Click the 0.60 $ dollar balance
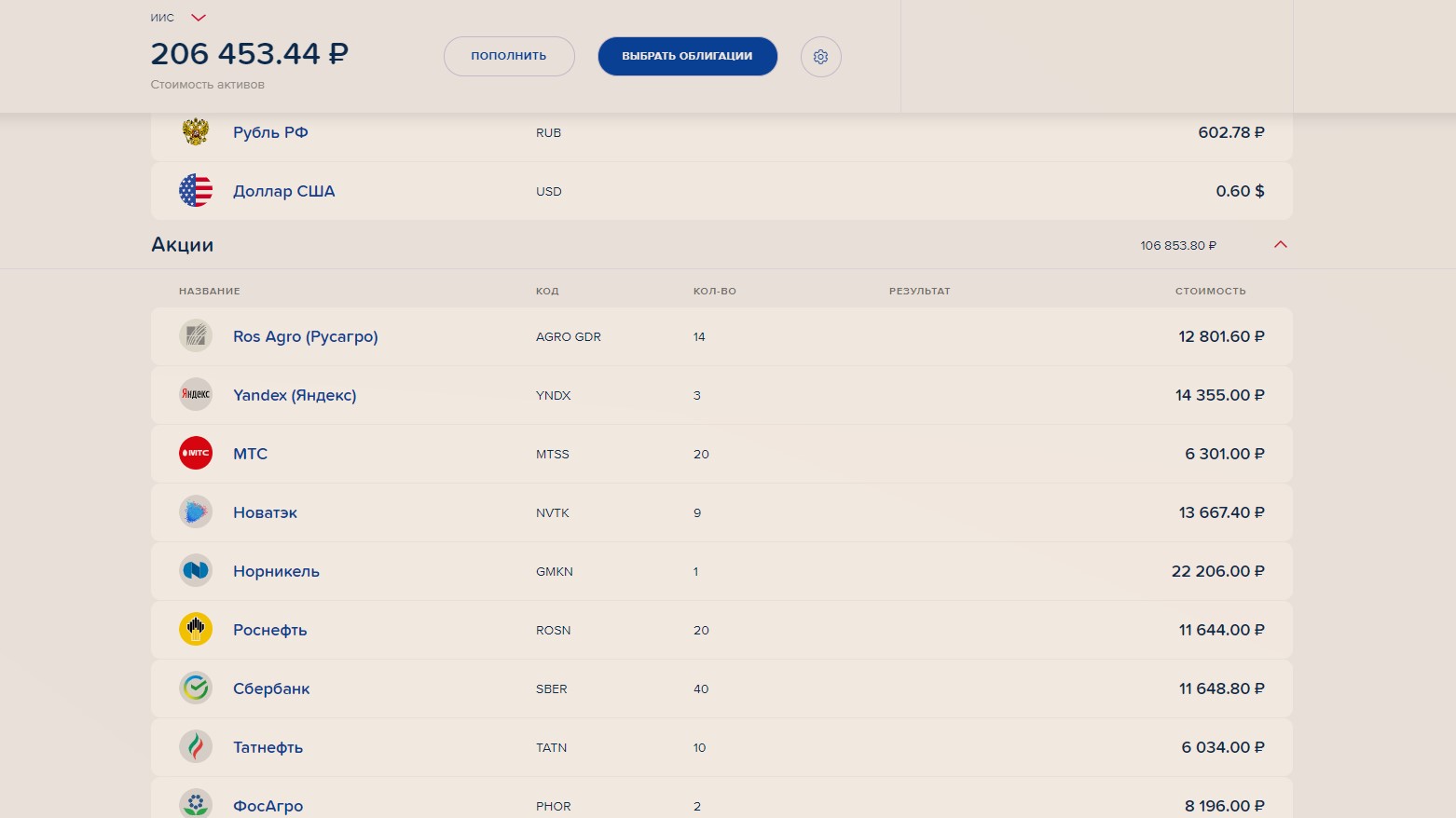The image size is (1456, 818). pos(1240,191)
